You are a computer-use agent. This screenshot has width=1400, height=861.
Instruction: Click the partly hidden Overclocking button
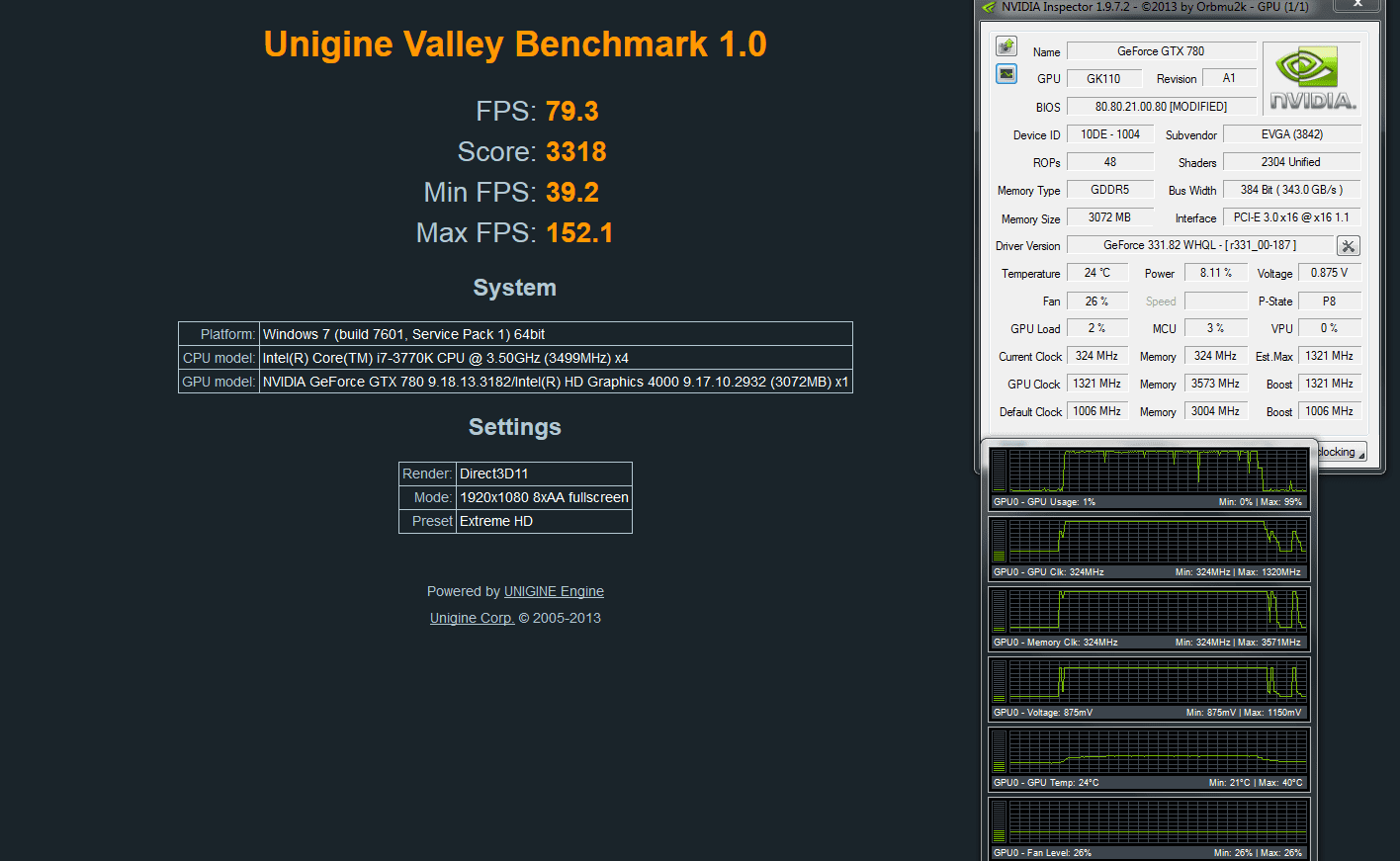pyautogui.click(x=1342, y=452)
